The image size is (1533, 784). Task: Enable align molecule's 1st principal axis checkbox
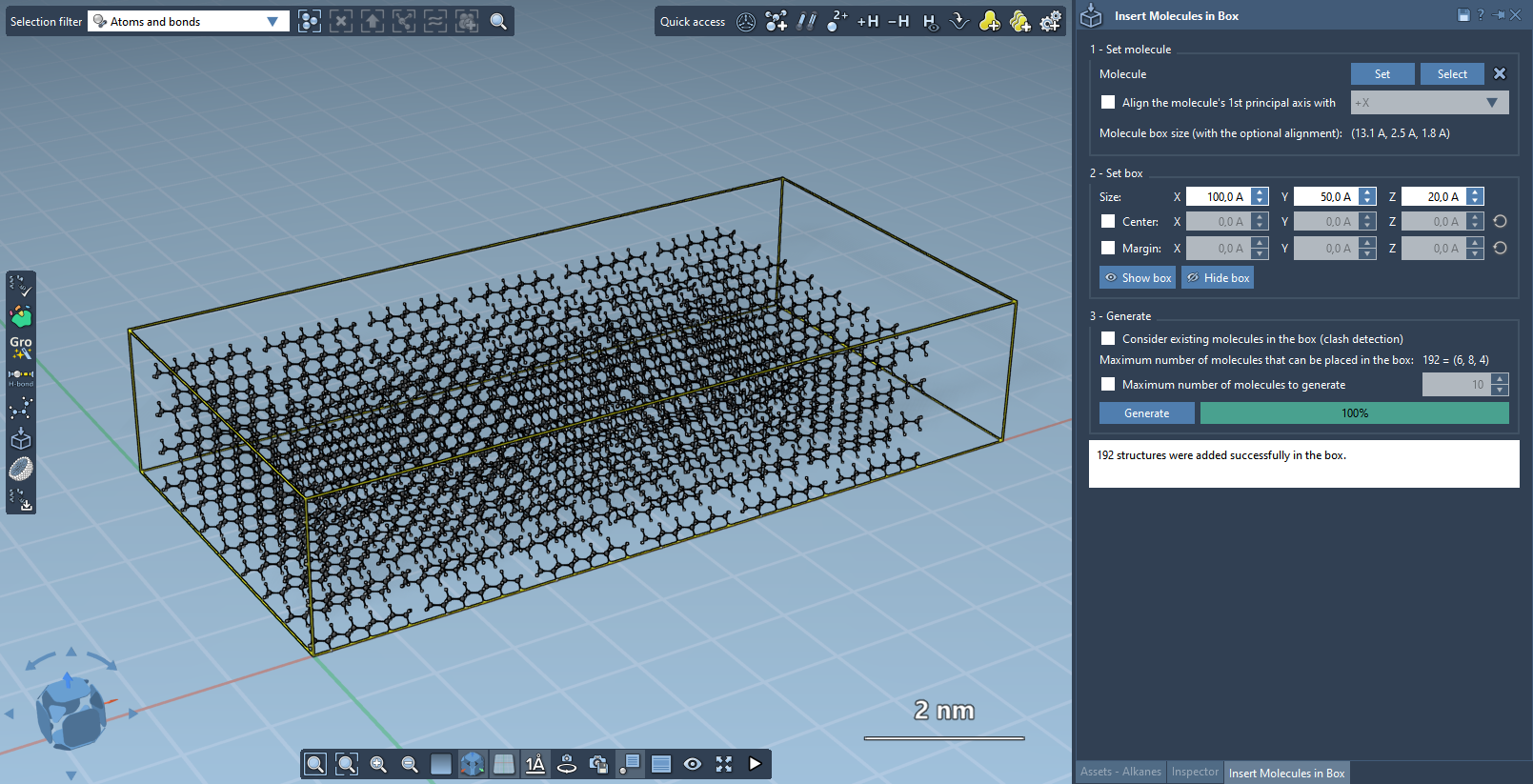(1108, 102)
